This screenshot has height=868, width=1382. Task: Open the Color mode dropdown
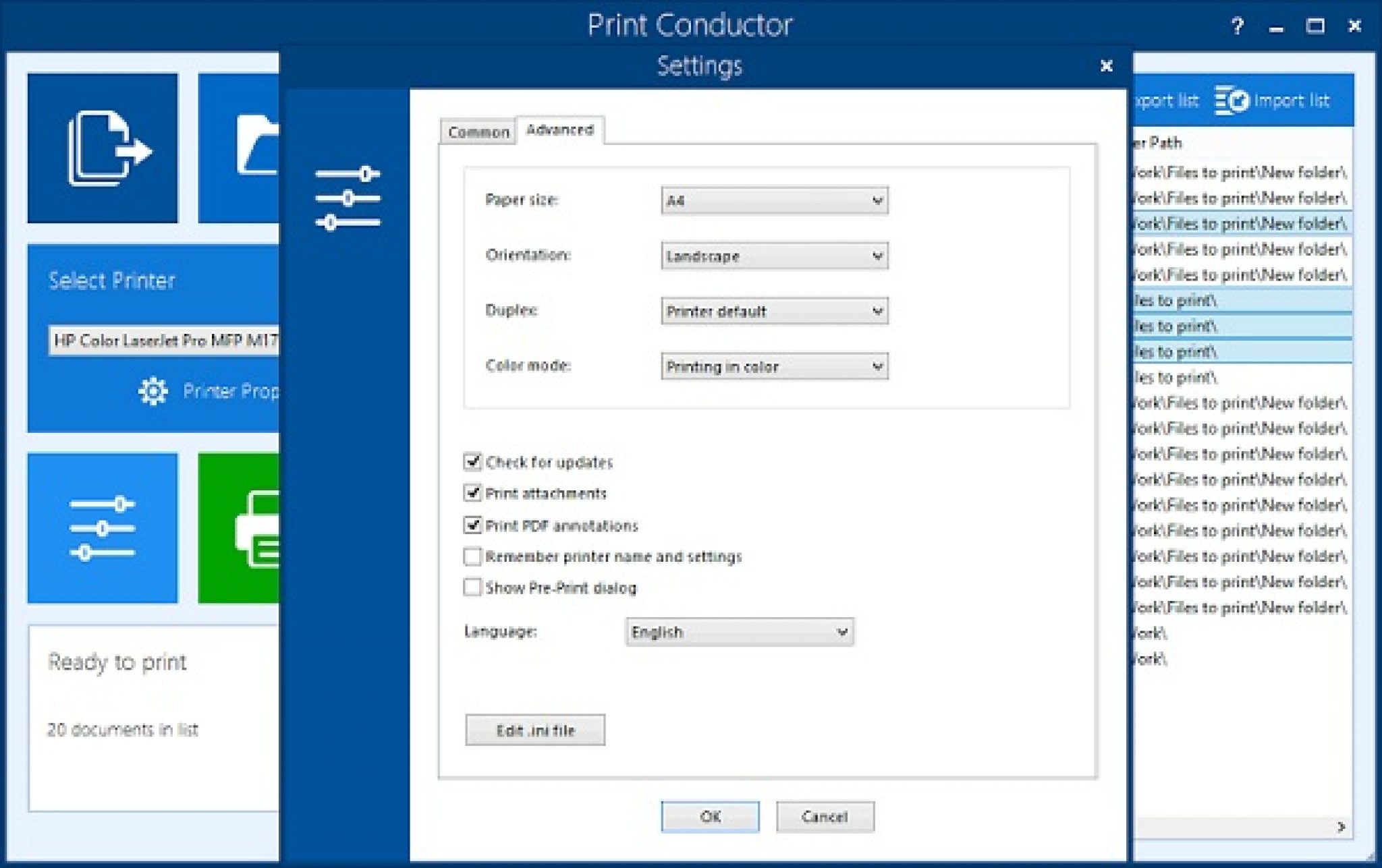coord(774,366)
